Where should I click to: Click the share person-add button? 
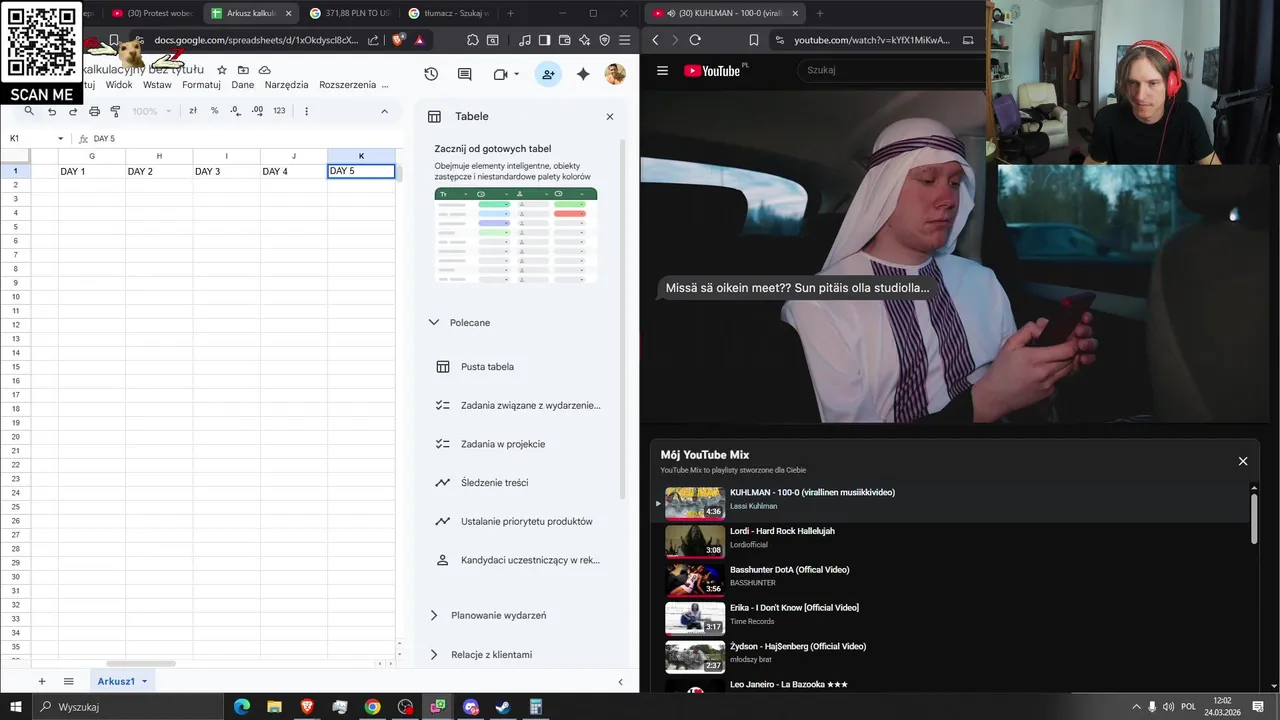point(548,74)
